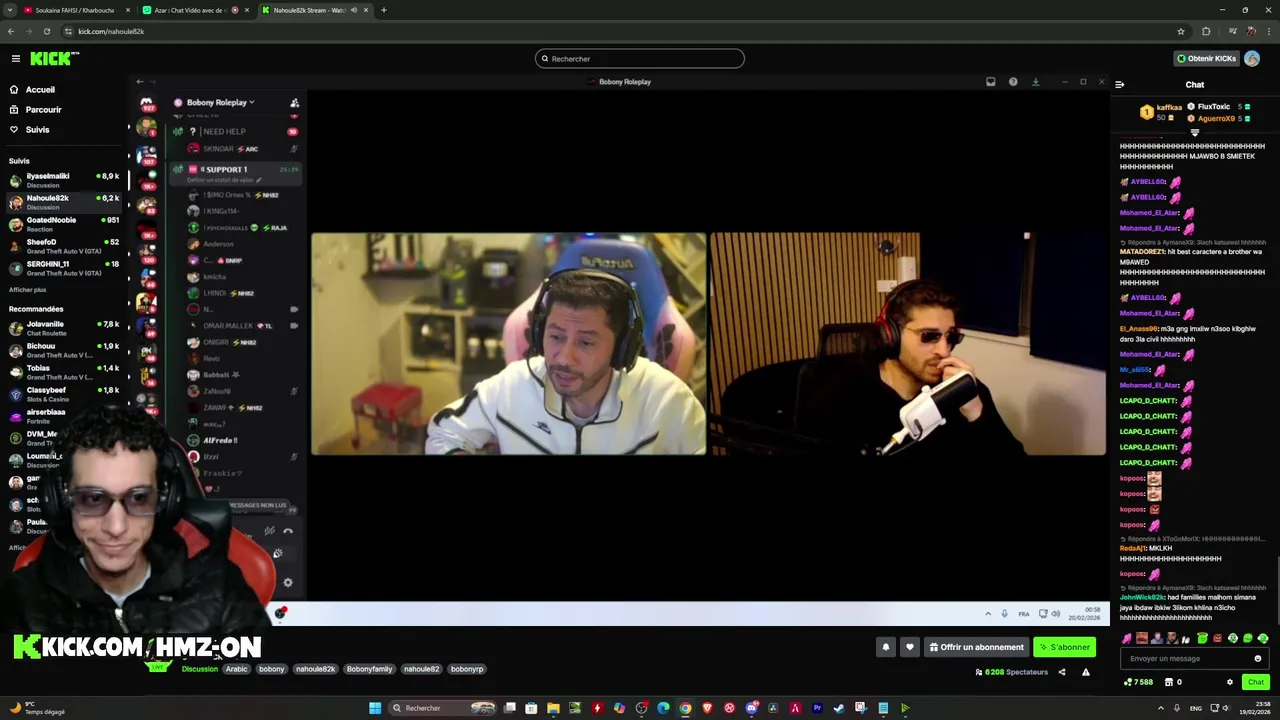Click the report warning triangle icon
This screenshot has width=1280, height=720.
(x=1086, y=672)
